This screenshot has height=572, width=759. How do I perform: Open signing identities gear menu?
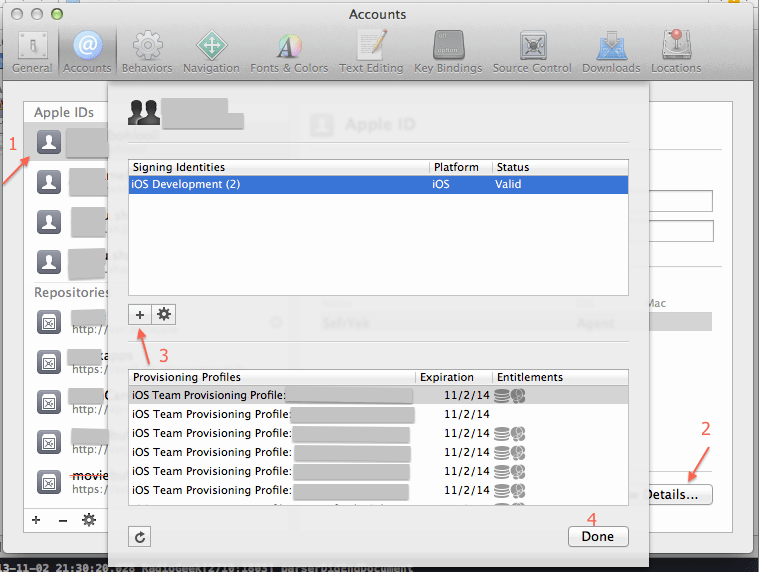pyautogui.click(x=164, y=315)
